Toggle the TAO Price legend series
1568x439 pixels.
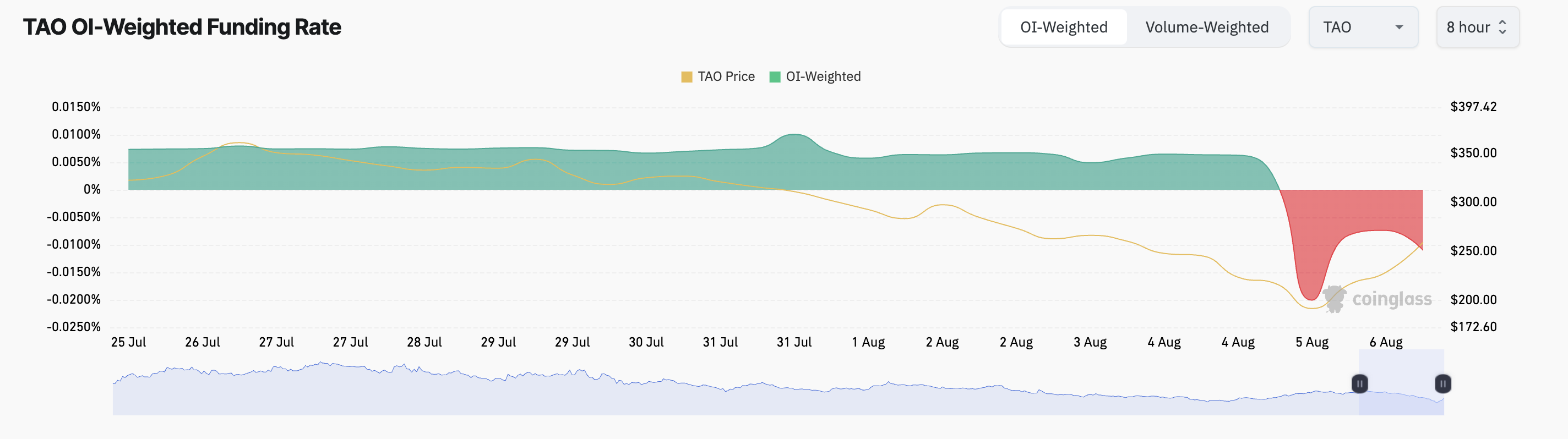click(x=717, y=76)
